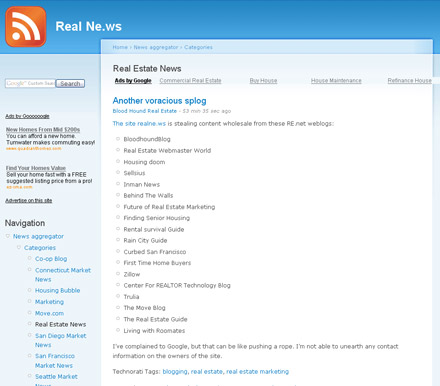
Task: Click Rain City Guide entry
Action: coord(145,240)
